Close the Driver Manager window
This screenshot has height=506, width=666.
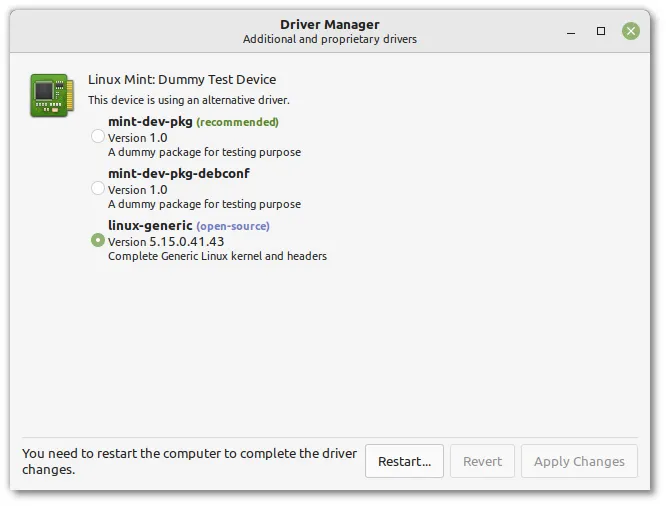pyautogui.click(x=631, y=31)
